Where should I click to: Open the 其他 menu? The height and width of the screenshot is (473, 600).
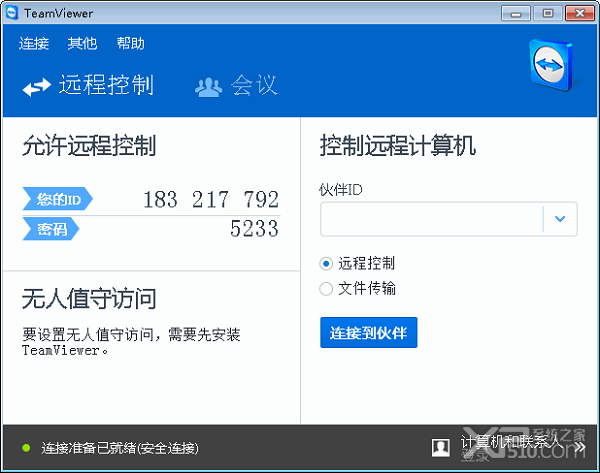82,43
